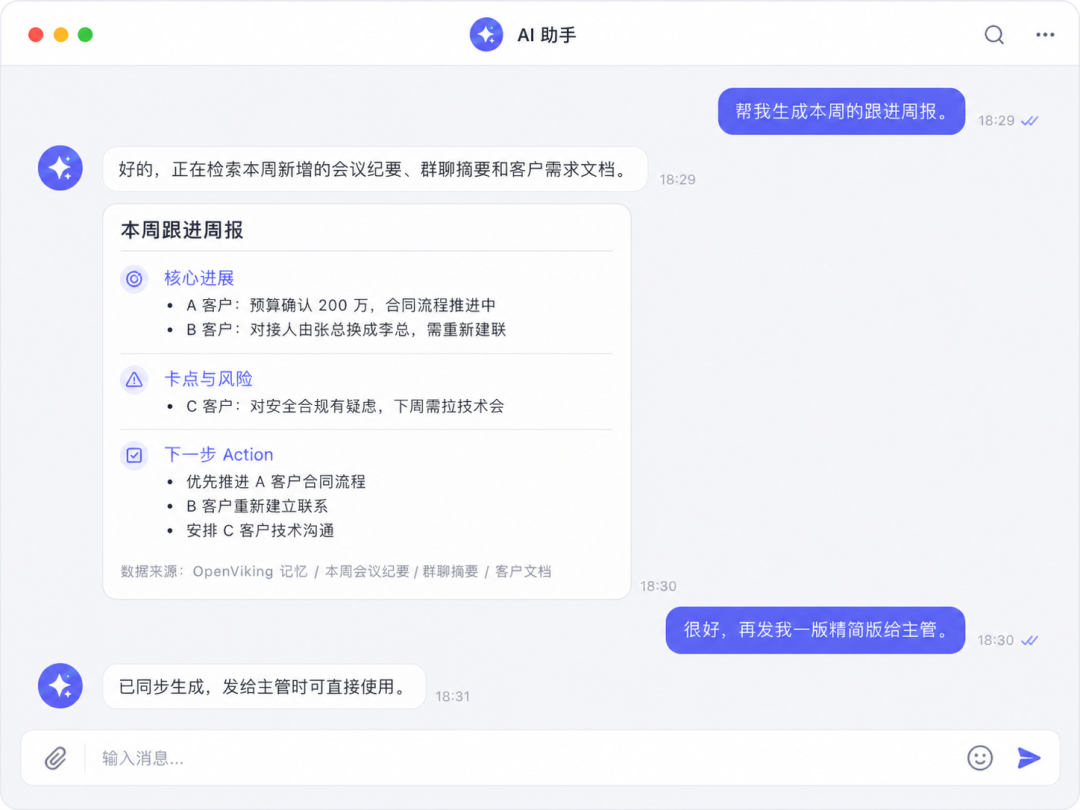1080x810 pixels.
Task: Click the AI avatar beside the 好的，正在检索 message
Action: tap(61, 168)
